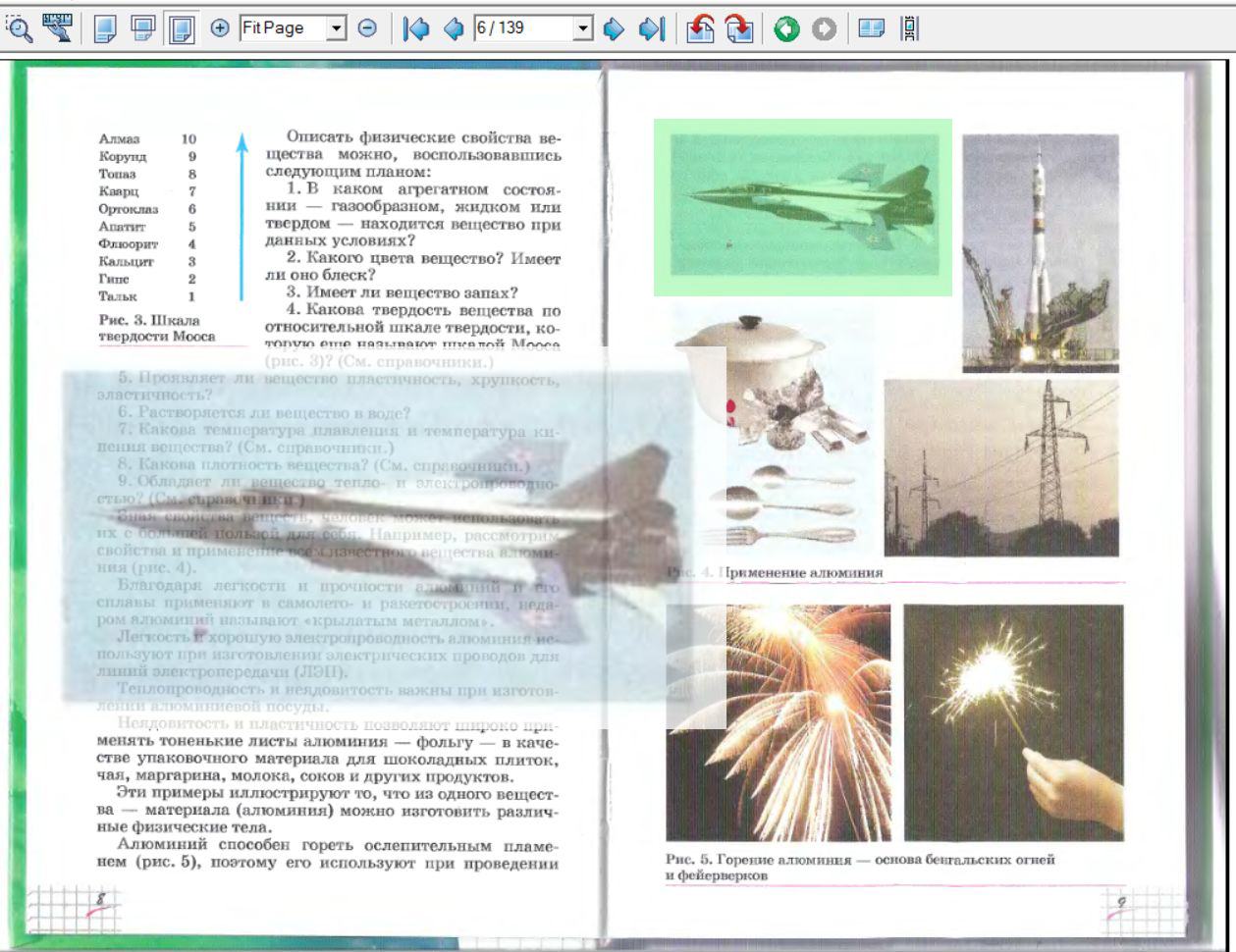Click the blue upward arrow of Mohs scale
1236x952 pixels.
tap(242, 216)
